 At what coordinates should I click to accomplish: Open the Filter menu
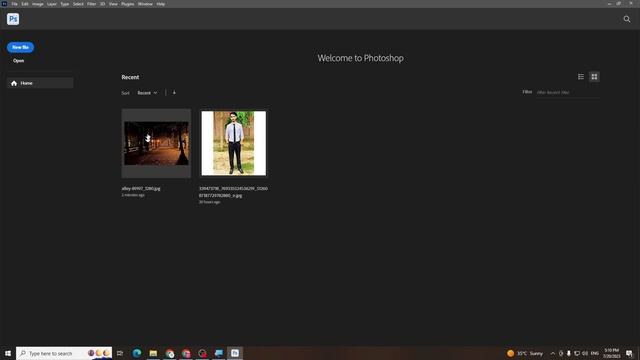click(x=91, y=4)
